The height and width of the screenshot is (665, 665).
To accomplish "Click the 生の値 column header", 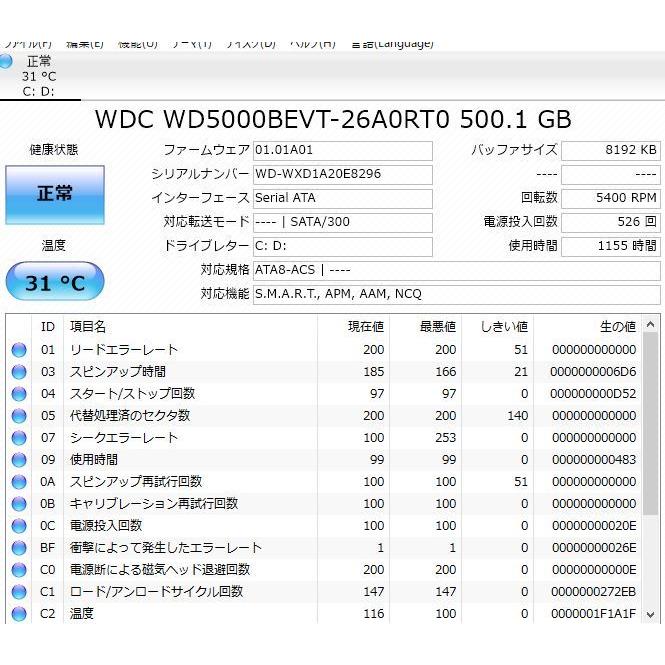I will click(587, 327).
